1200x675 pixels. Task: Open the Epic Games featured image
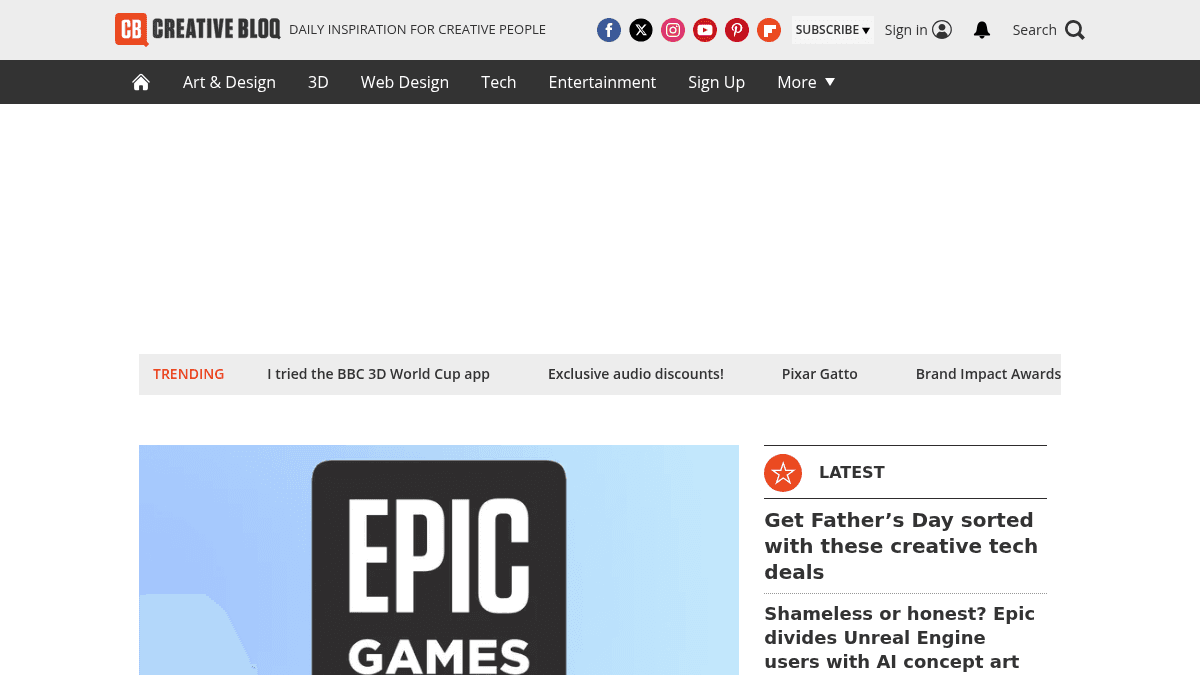tap(439, 560)
